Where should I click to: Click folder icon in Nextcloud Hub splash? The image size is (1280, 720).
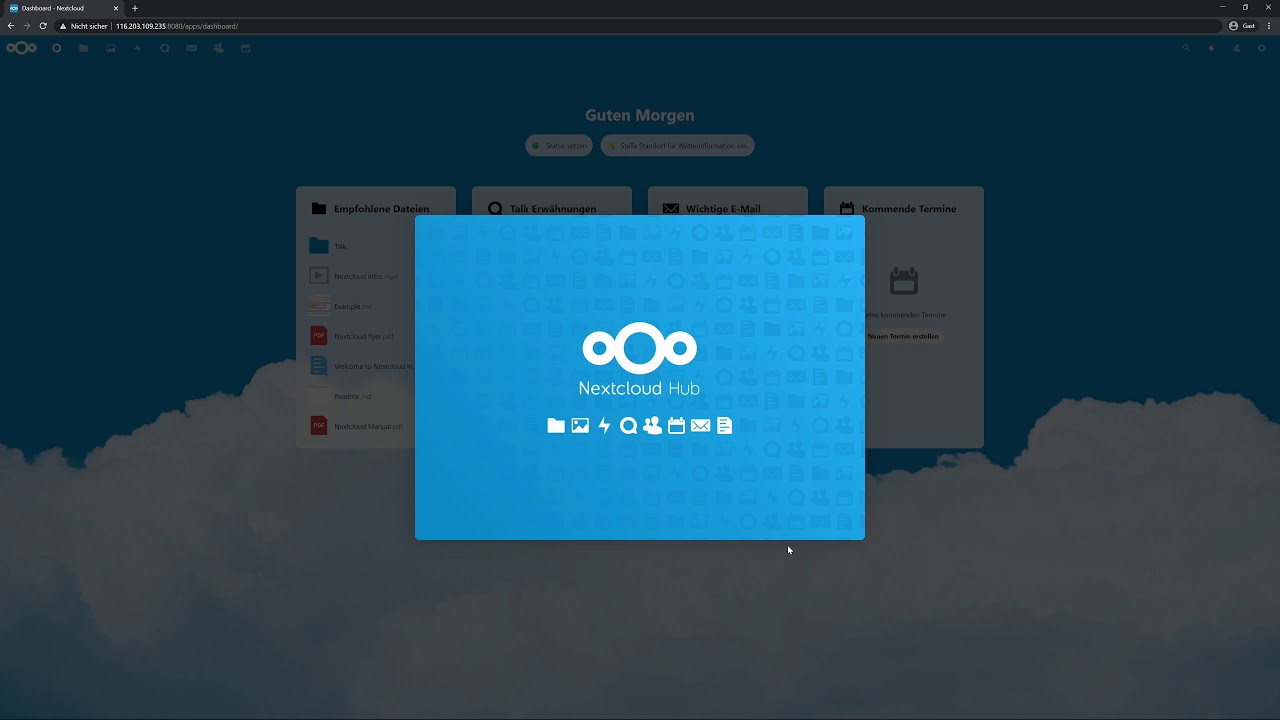click(x=556, y=426)
